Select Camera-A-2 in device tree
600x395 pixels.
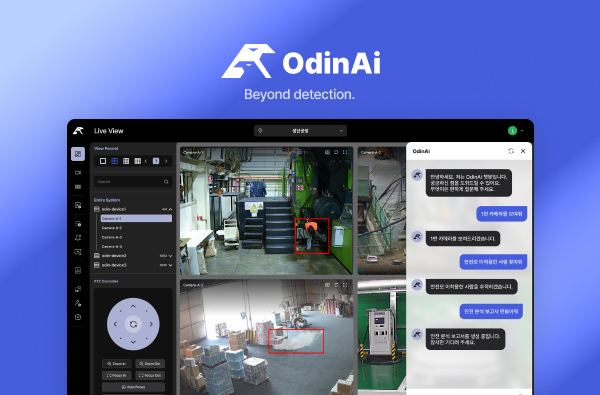(x=112, y=228)
